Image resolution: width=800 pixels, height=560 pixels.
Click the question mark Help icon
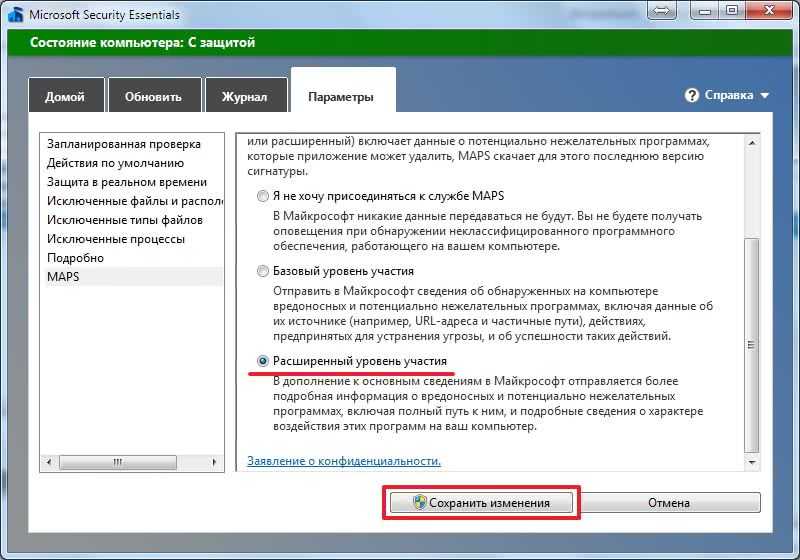point(691,95)
